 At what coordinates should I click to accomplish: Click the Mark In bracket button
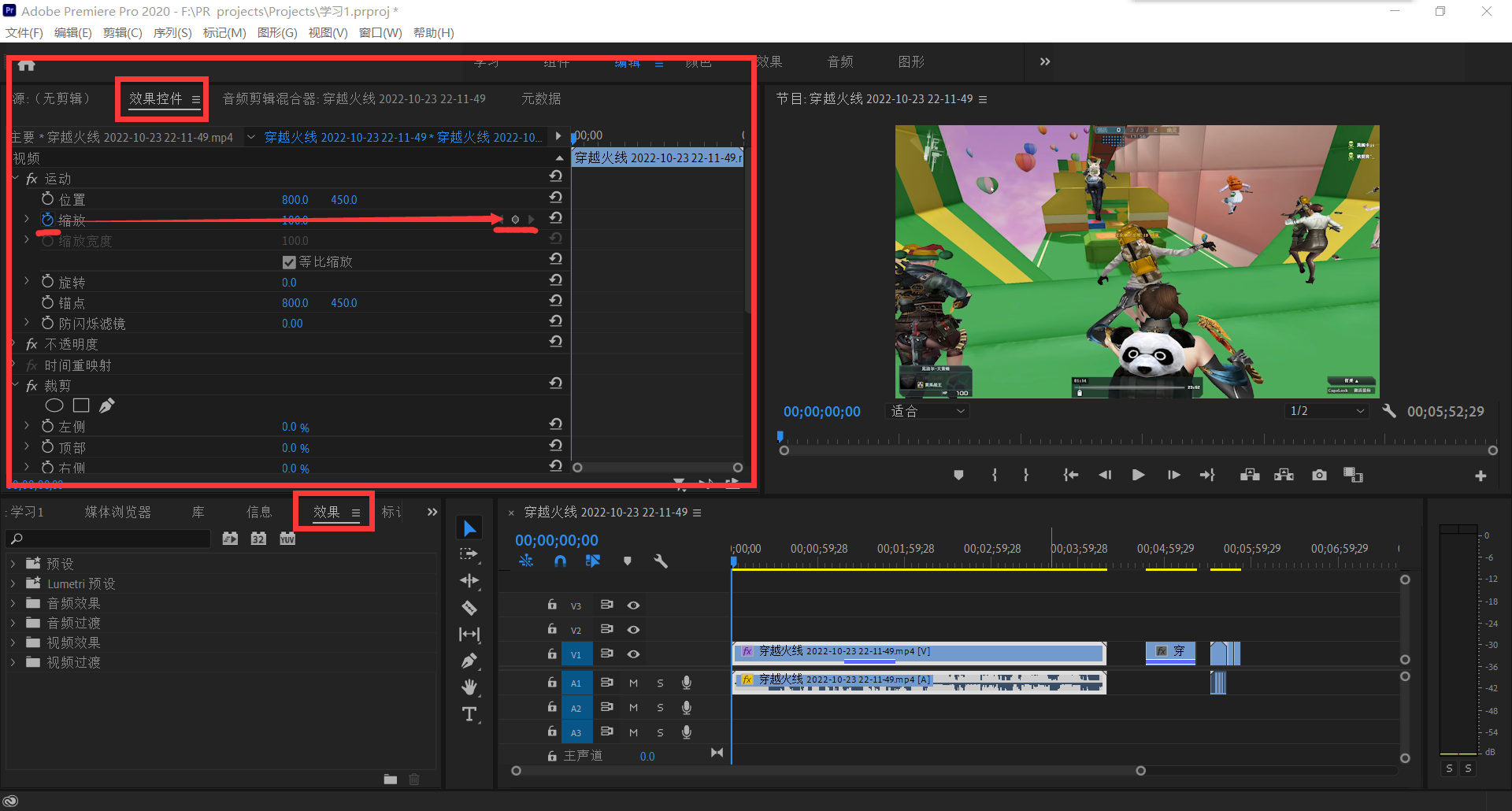click(995, 475)
